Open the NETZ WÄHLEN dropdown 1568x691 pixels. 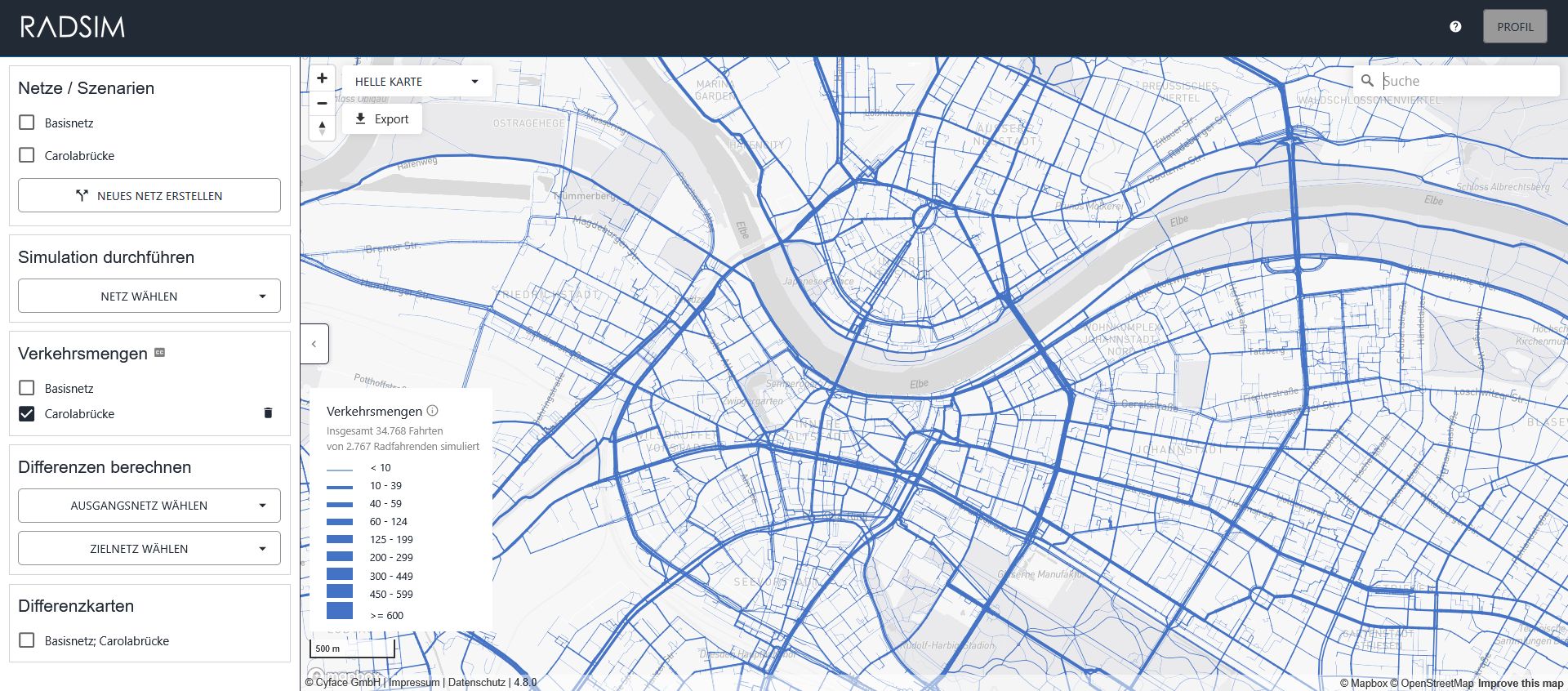click(x=149, y=296)
